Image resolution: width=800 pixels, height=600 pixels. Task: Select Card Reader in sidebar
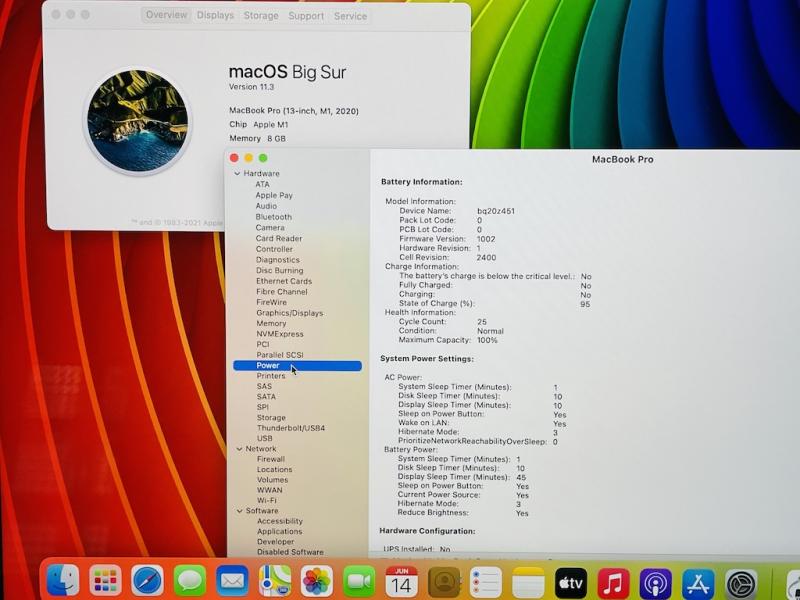click(x=279, y=238)
